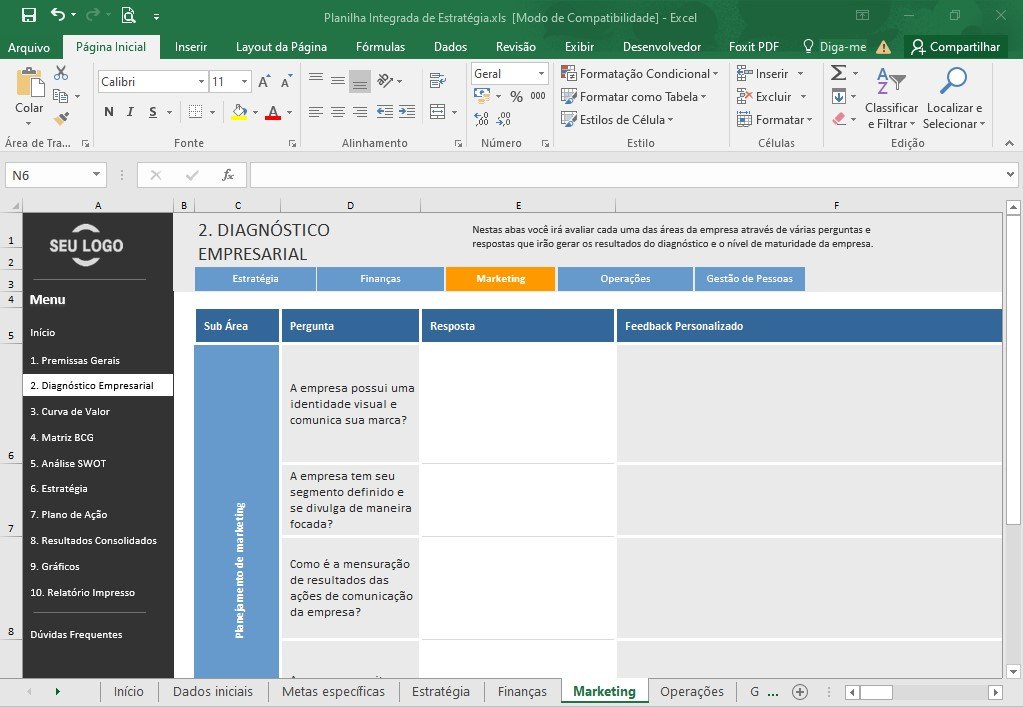Expand Estilos de Célula menu
The height and width of the screenshot is (707, 1023).
[x=617, y=119]
